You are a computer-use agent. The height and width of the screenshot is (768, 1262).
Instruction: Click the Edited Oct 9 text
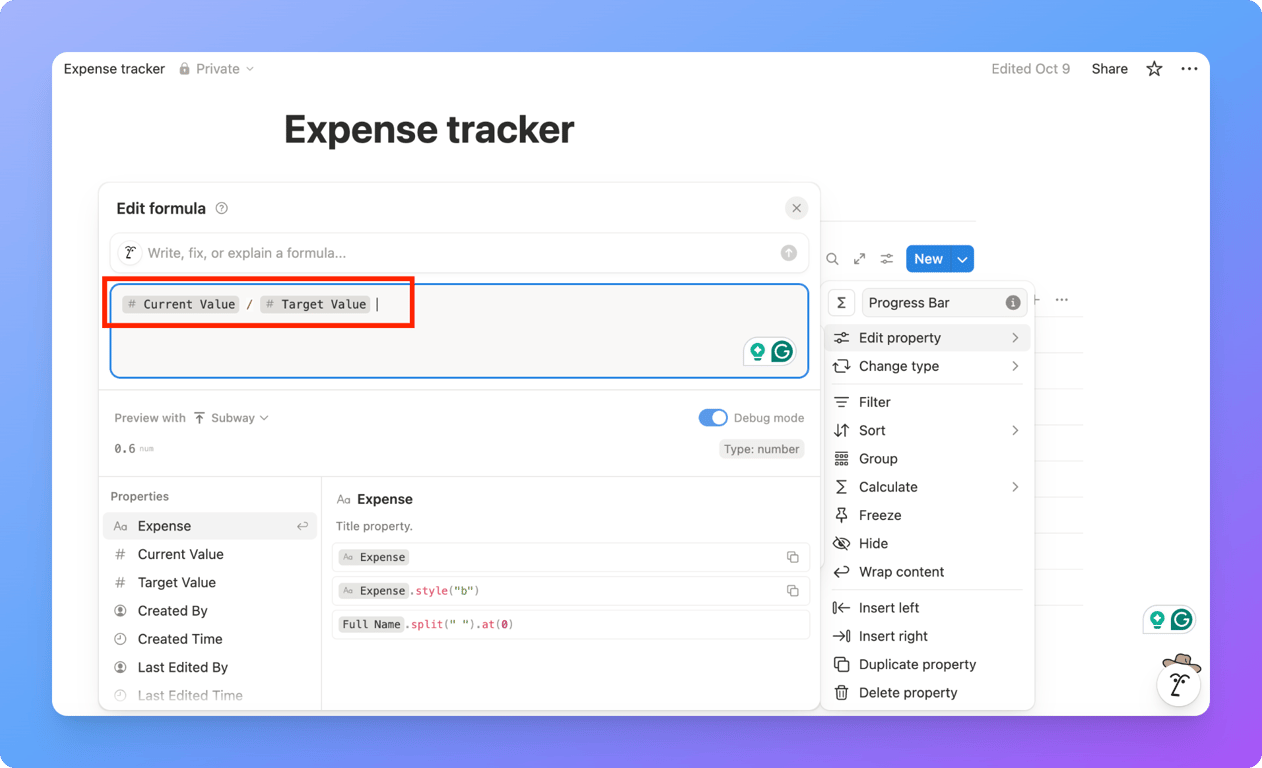1030,69
